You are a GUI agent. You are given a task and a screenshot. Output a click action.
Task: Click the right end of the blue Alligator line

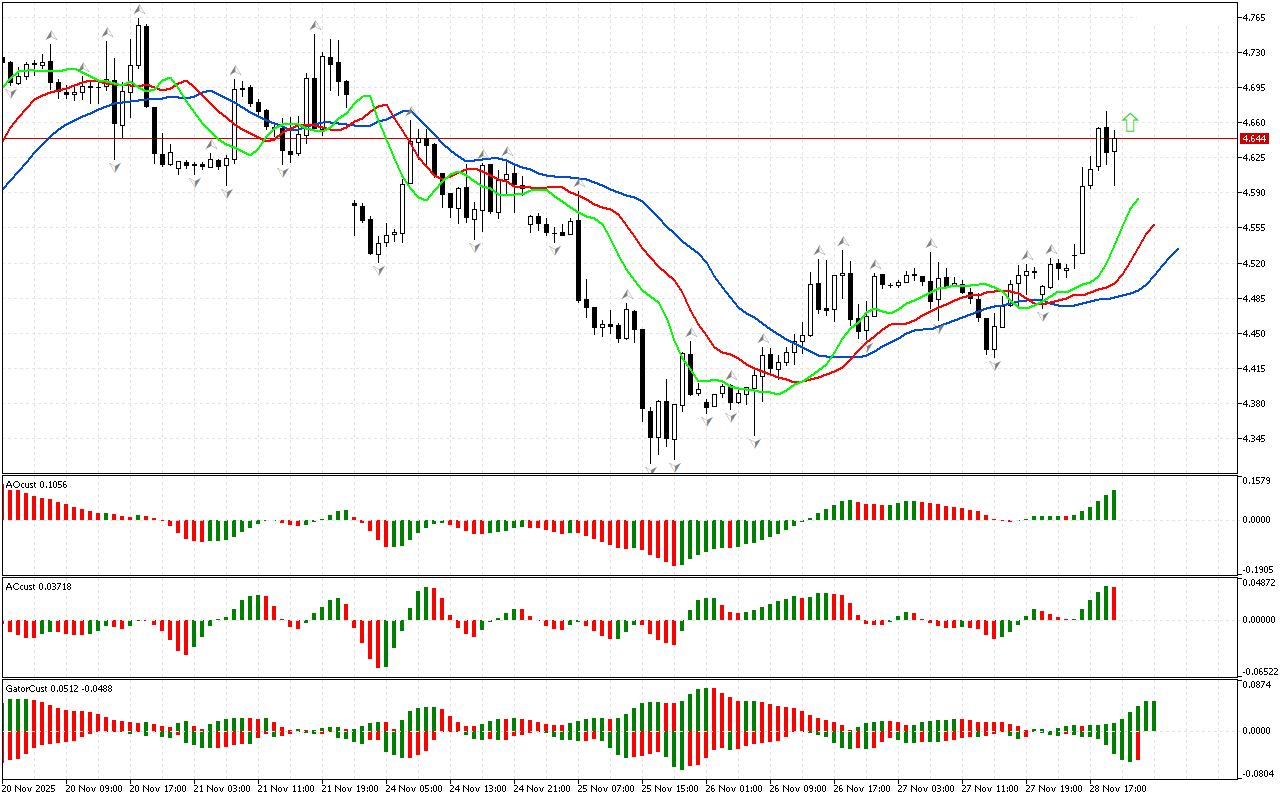[x=1177, y=249]
